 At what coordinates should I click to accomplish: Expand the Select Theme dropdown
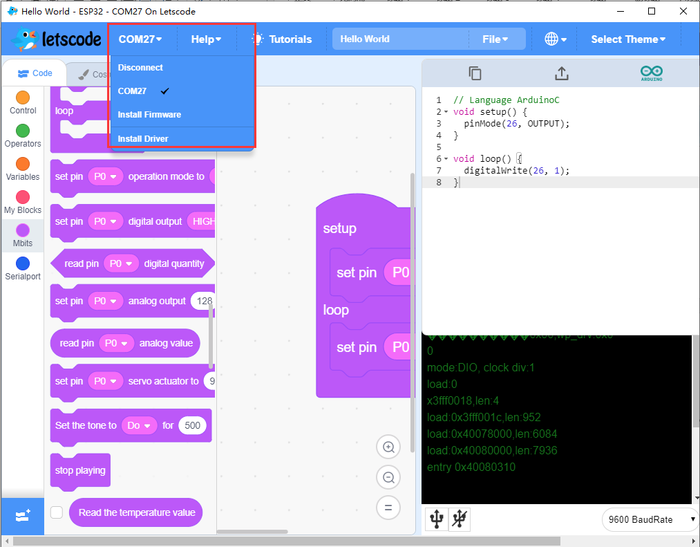click(628, 40)
